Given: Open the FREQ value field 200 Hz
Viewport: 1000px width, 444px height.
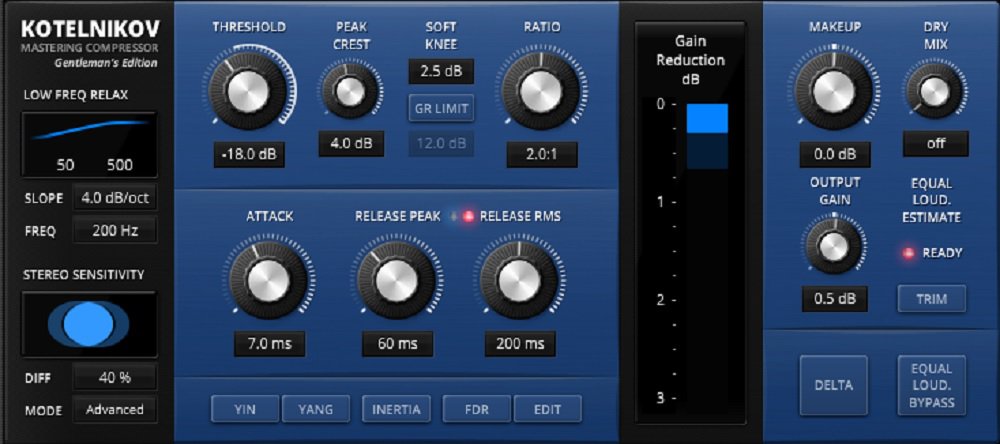Looking at the screenshot, I should [x=114, y=231].
